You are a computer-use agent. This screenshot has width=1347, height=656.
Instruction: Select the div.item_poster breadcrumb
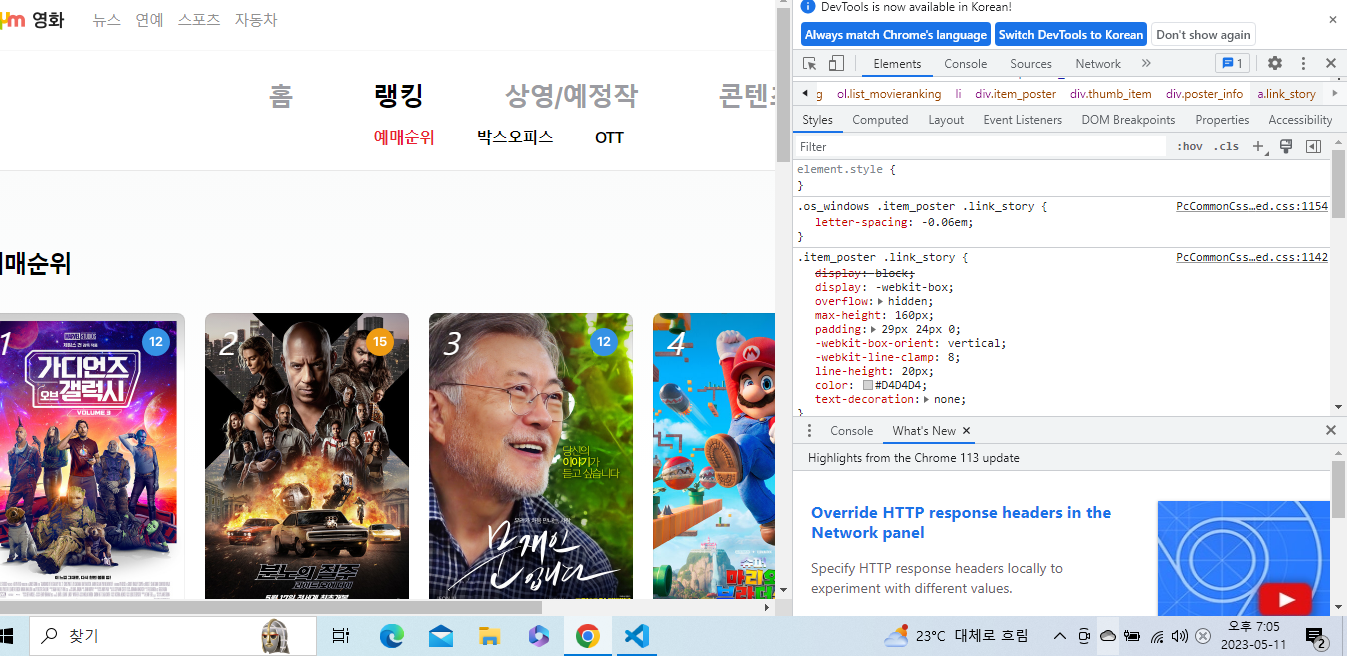pos(1015,94)
